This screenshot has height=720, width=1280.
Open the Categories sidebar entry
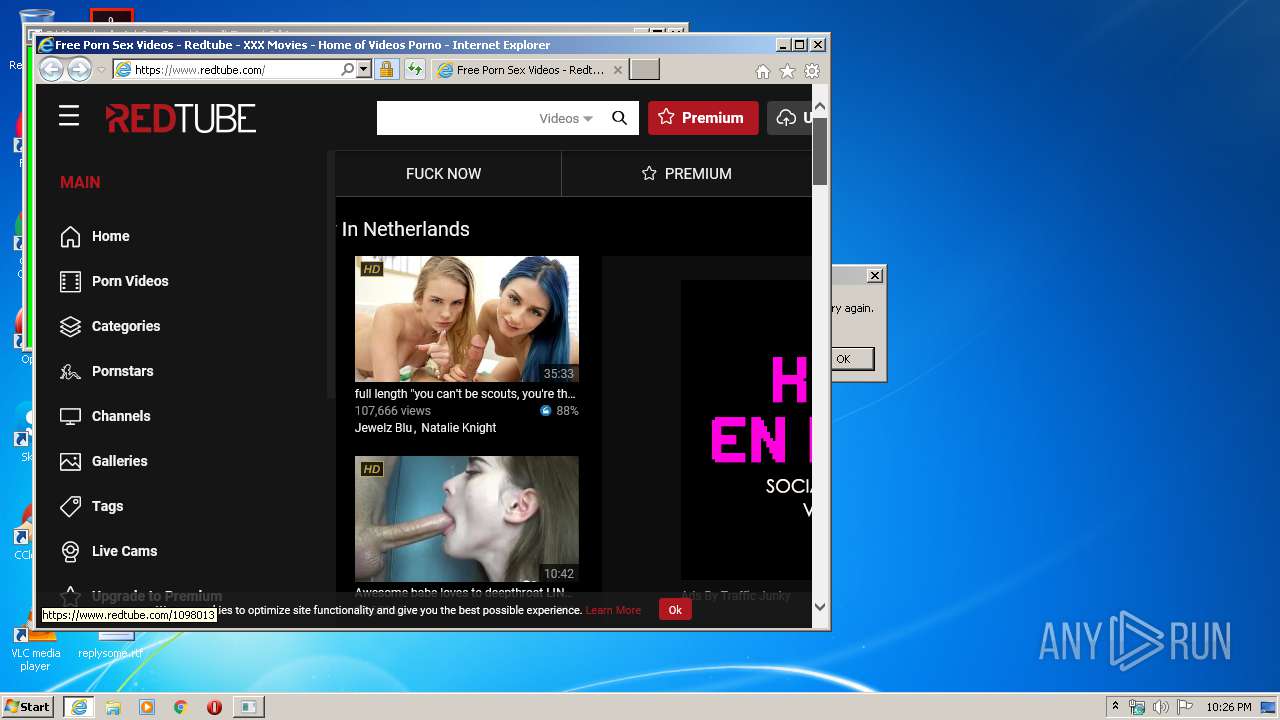coord(125,326)
